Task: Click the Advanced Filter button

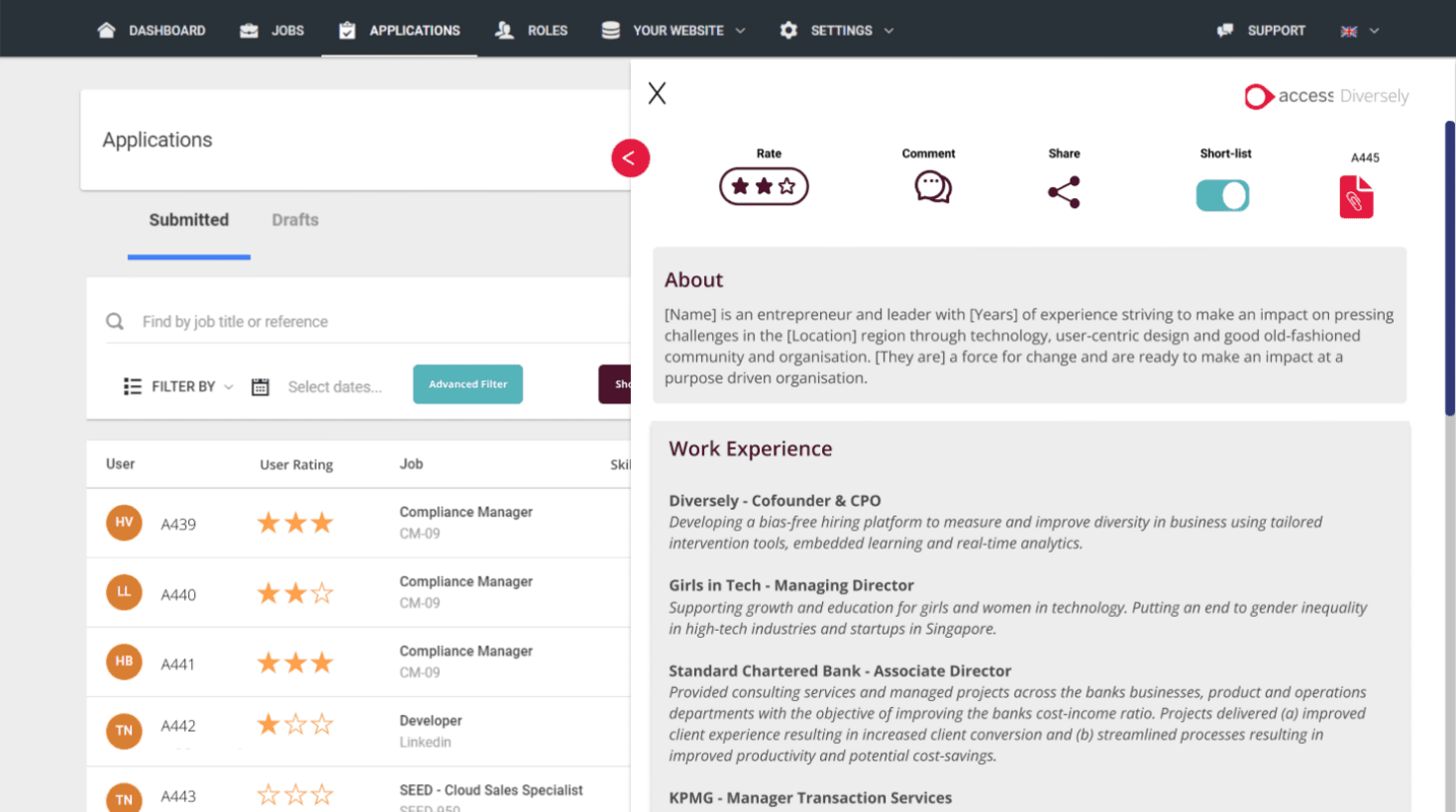Action: pyautogui.click(x=468, y=384)
